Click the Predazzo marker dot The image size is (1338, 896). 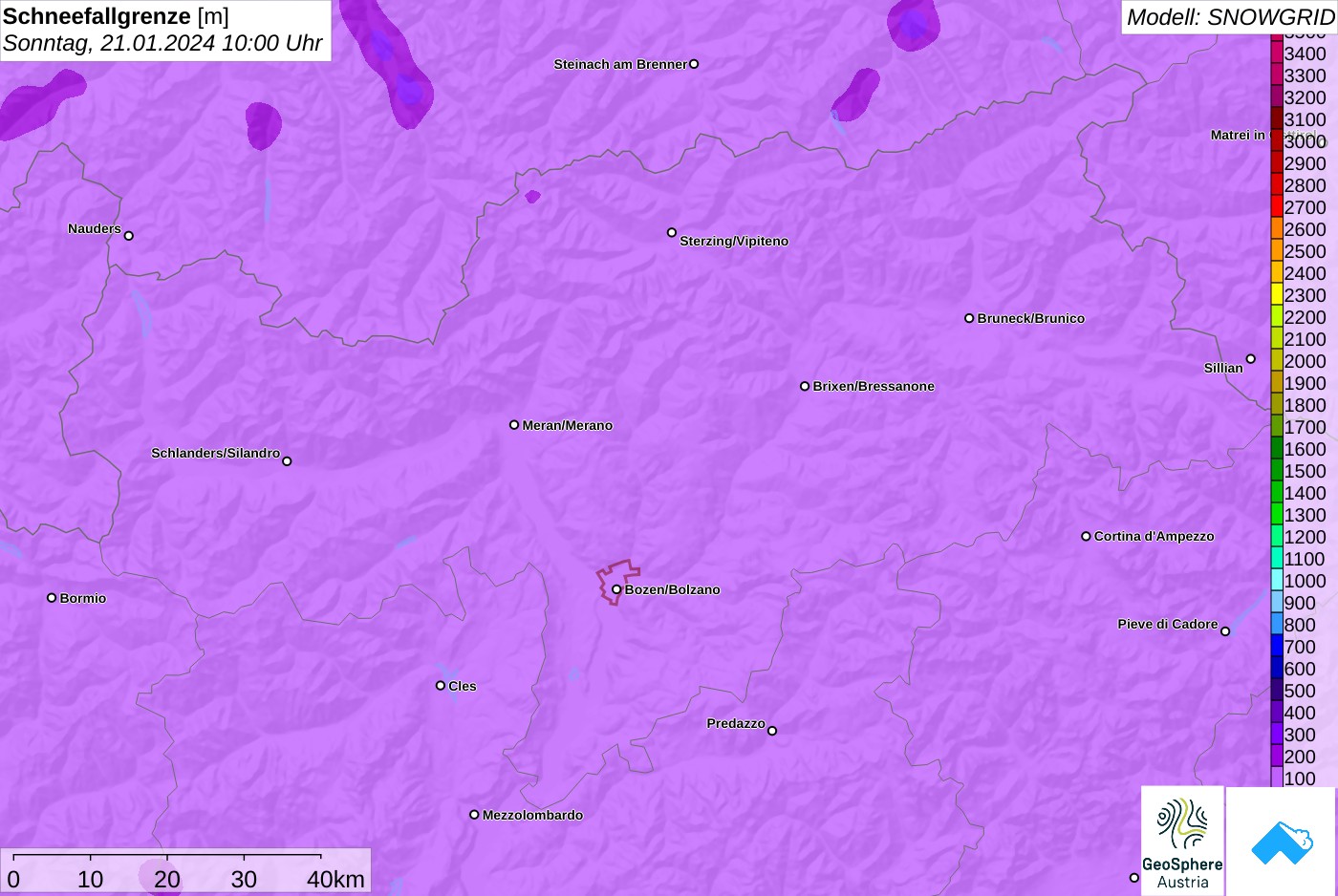772,731
